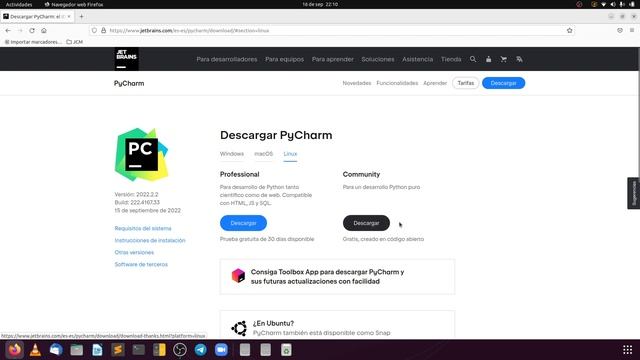Open the JetBrains site search icon
Viewport: 640px width, 360px height.
click(x=473, y=59)
